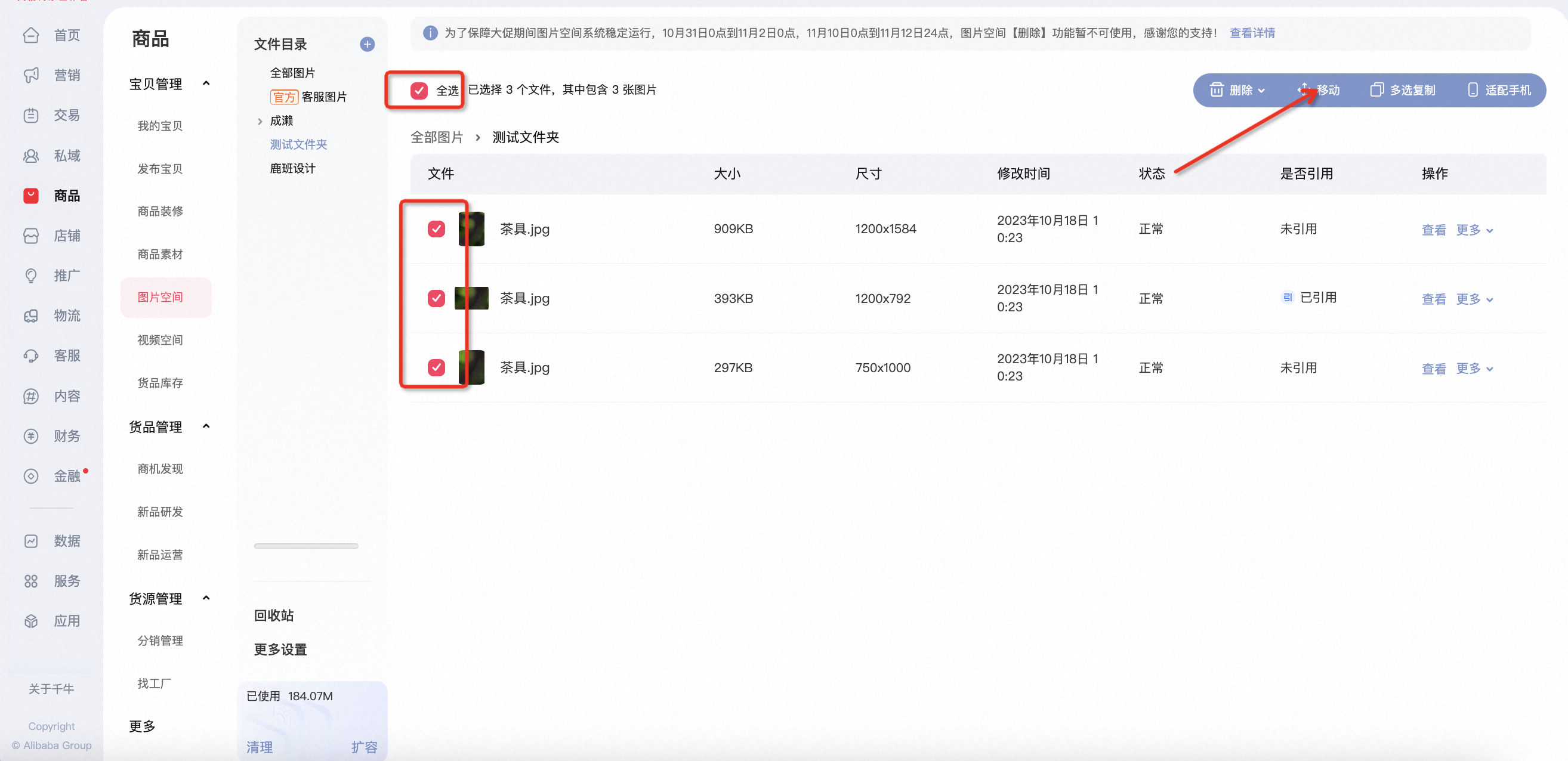Screen dimensions: 1568x761
Task: Click 查看 link for 297KB file
Action: point(1434,369)
